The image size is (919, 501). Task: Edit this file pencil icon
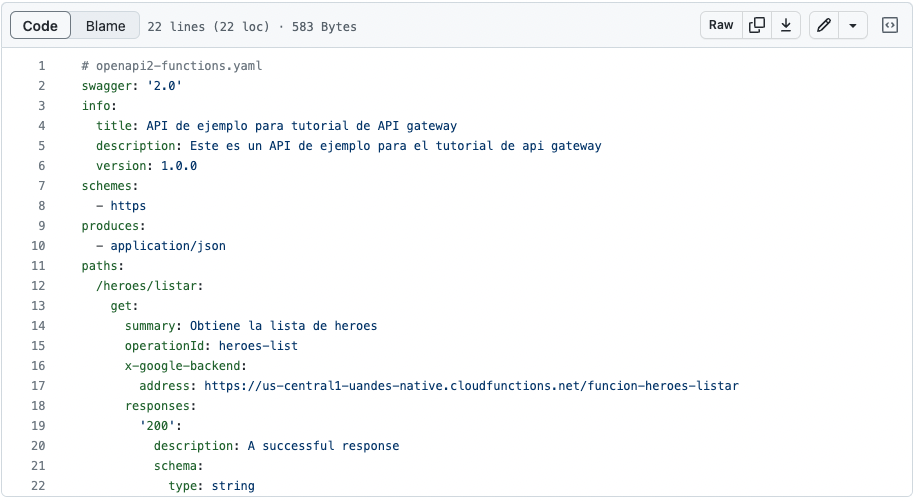pos(823,25)
